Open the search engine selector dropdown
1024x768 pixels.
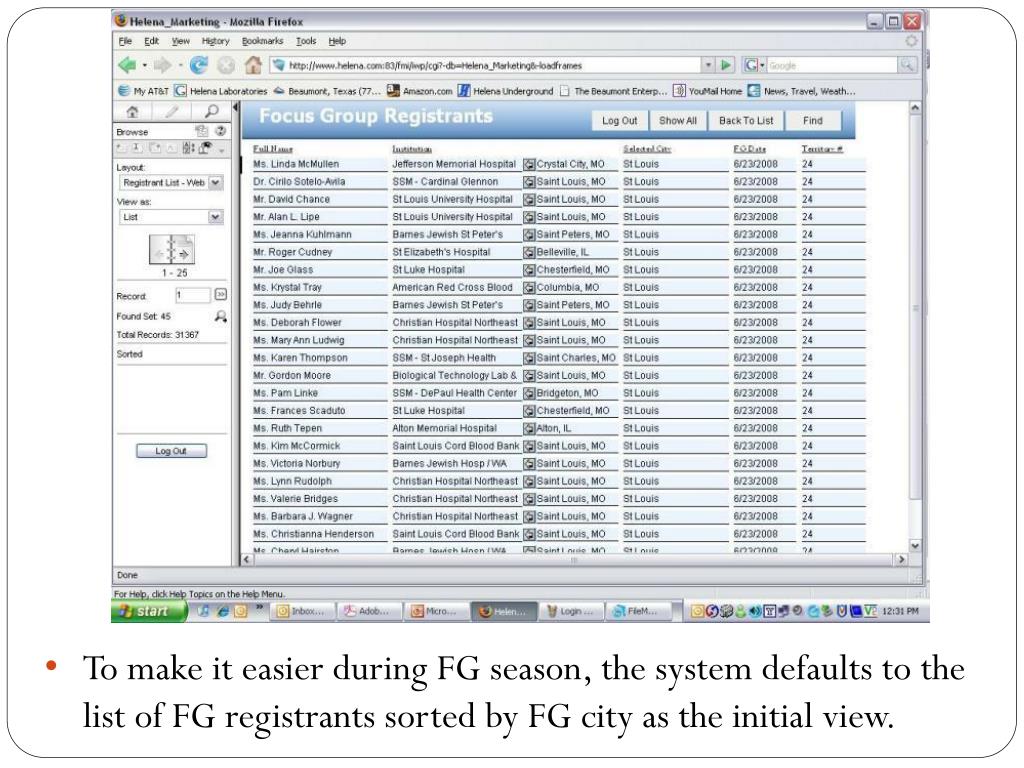tap(755, 65)
